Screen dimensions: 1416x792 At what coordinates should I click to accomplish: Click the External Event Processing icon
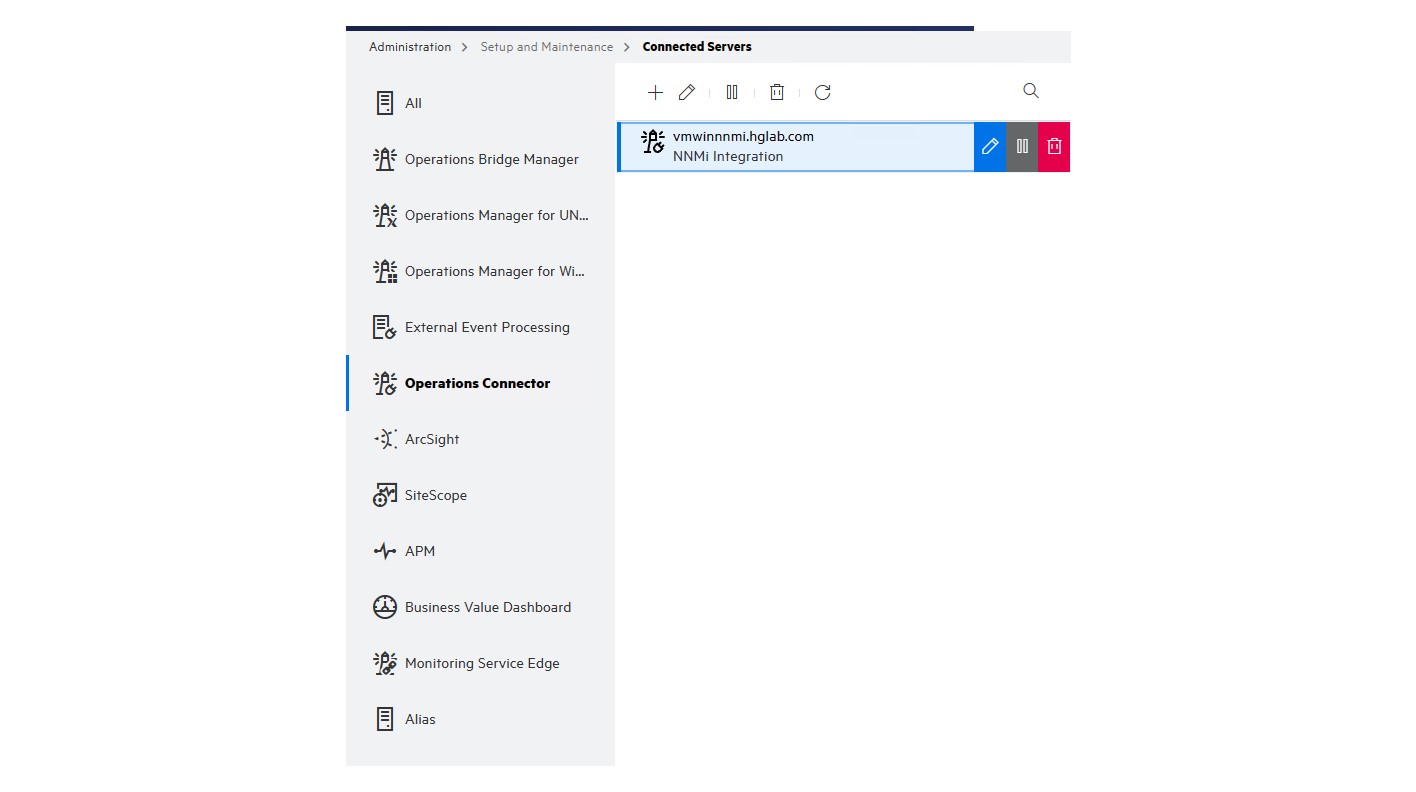[x=385, y=327]
